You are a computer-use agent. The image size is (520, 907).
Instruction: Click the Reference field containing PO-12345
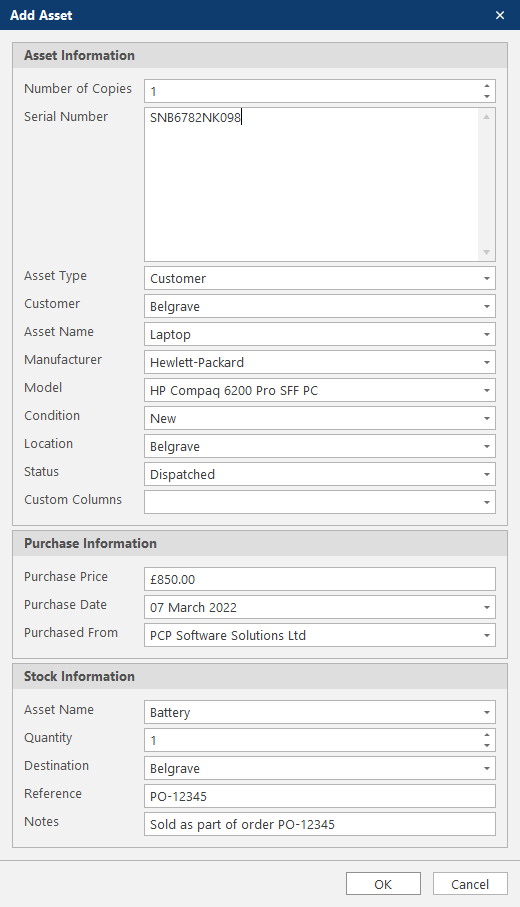click(x=319, y=796)
